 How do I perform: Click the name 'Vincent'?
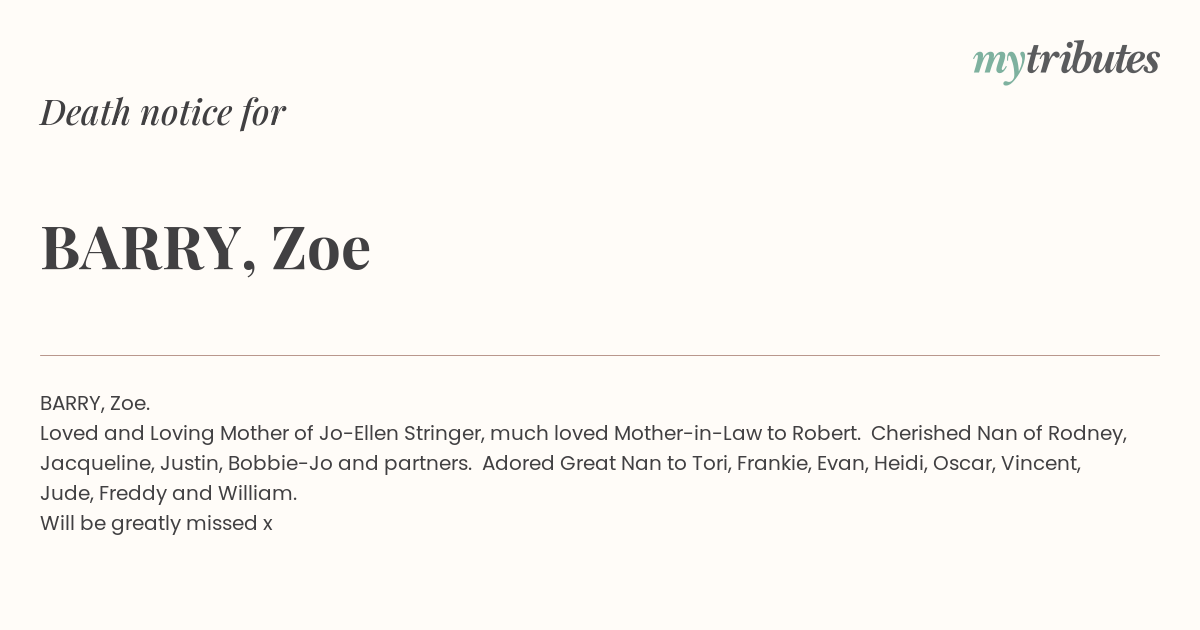click(1040, 463)
